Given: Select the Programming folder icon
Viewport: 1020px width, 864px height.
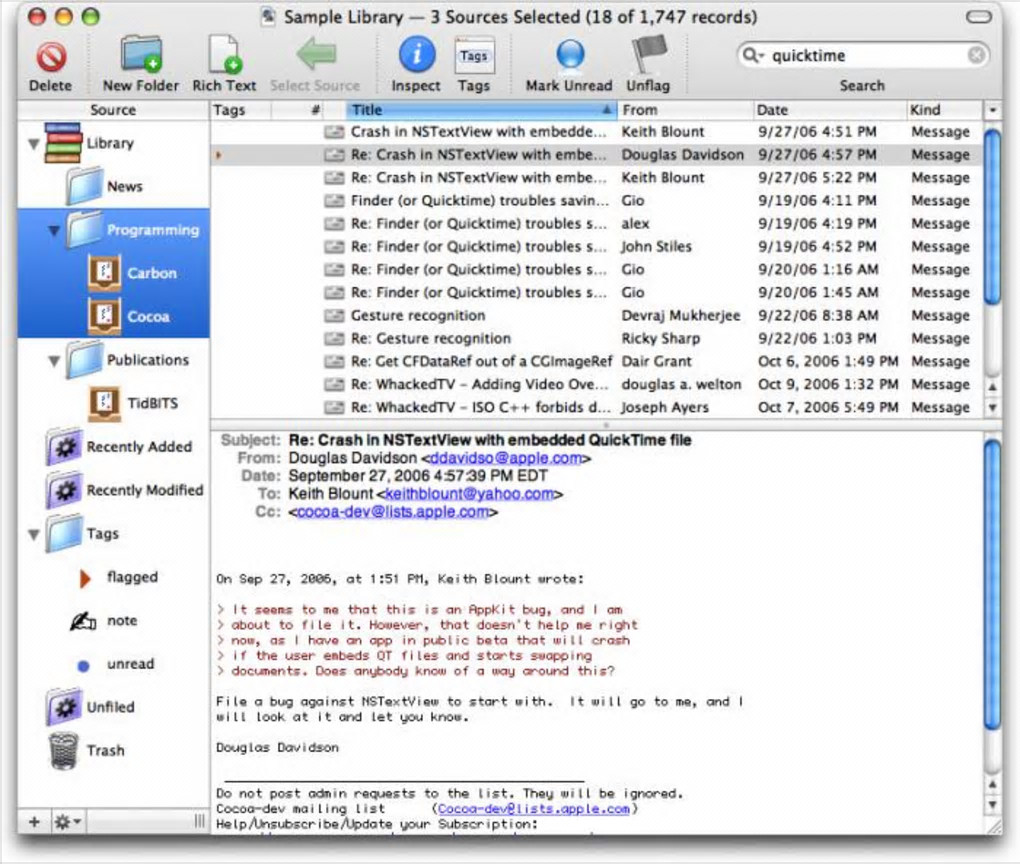Looking at the screenshot, I should 85,229.
